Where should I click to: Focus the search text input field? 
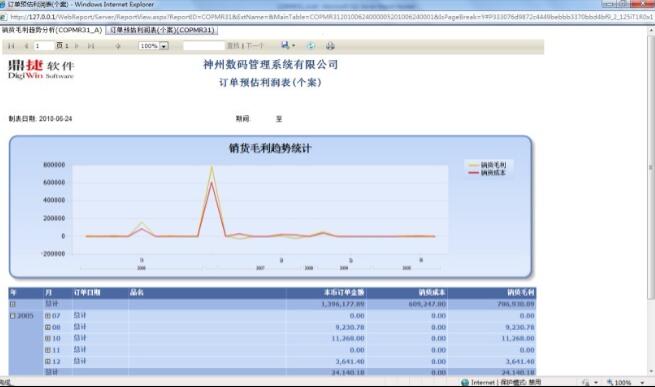point(204,46)
